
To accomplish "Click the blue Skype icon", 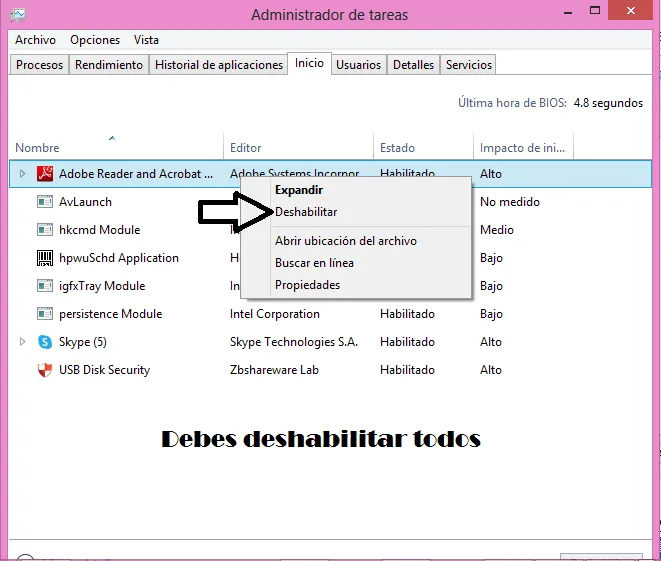I will pos(45,342).
